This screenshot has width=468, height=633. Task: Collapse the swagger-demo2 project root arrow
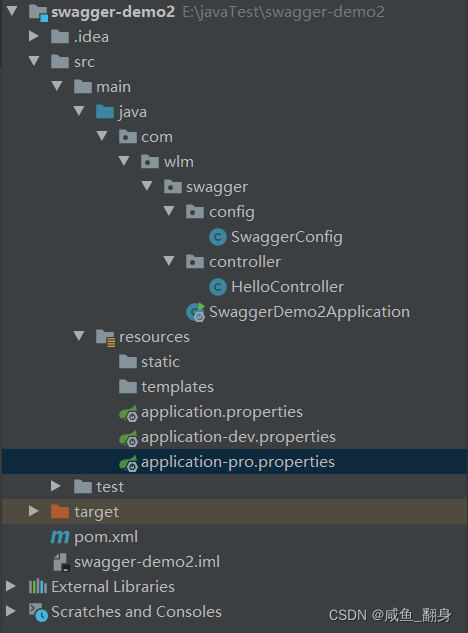tap(12, 11)
